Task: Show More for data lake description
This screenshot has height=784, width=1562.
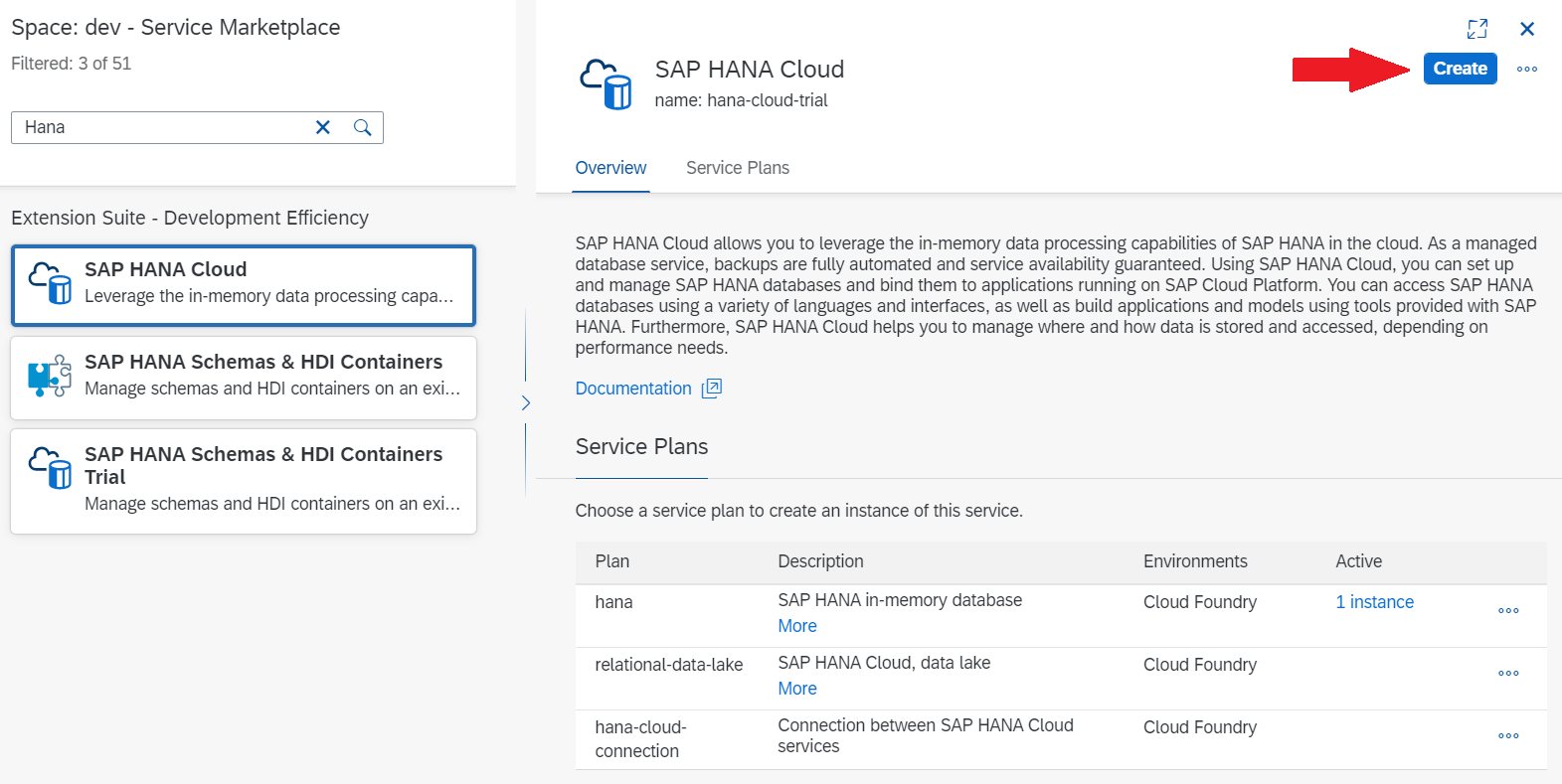Action: click(797, 689)
